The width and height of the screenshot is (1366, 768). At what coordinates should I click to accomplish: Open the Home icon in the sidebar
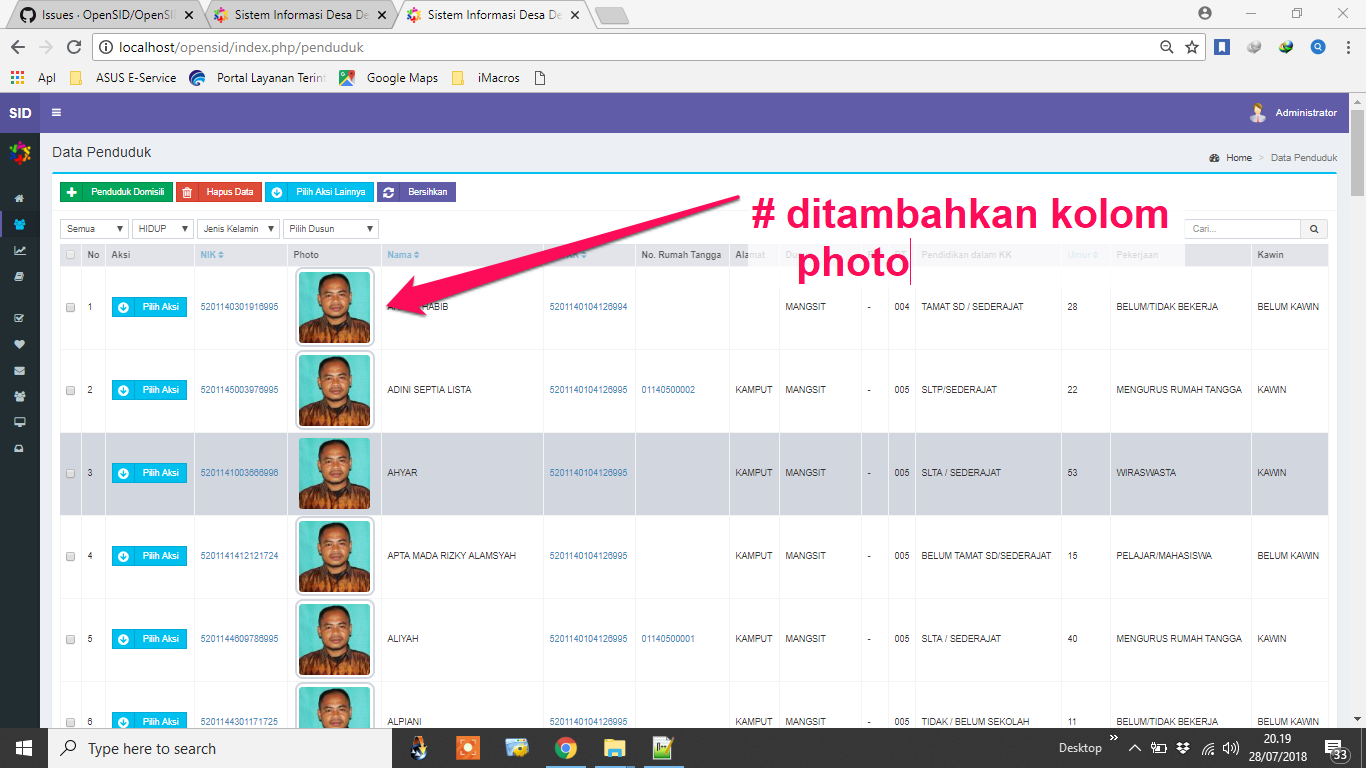pos(18,198)
